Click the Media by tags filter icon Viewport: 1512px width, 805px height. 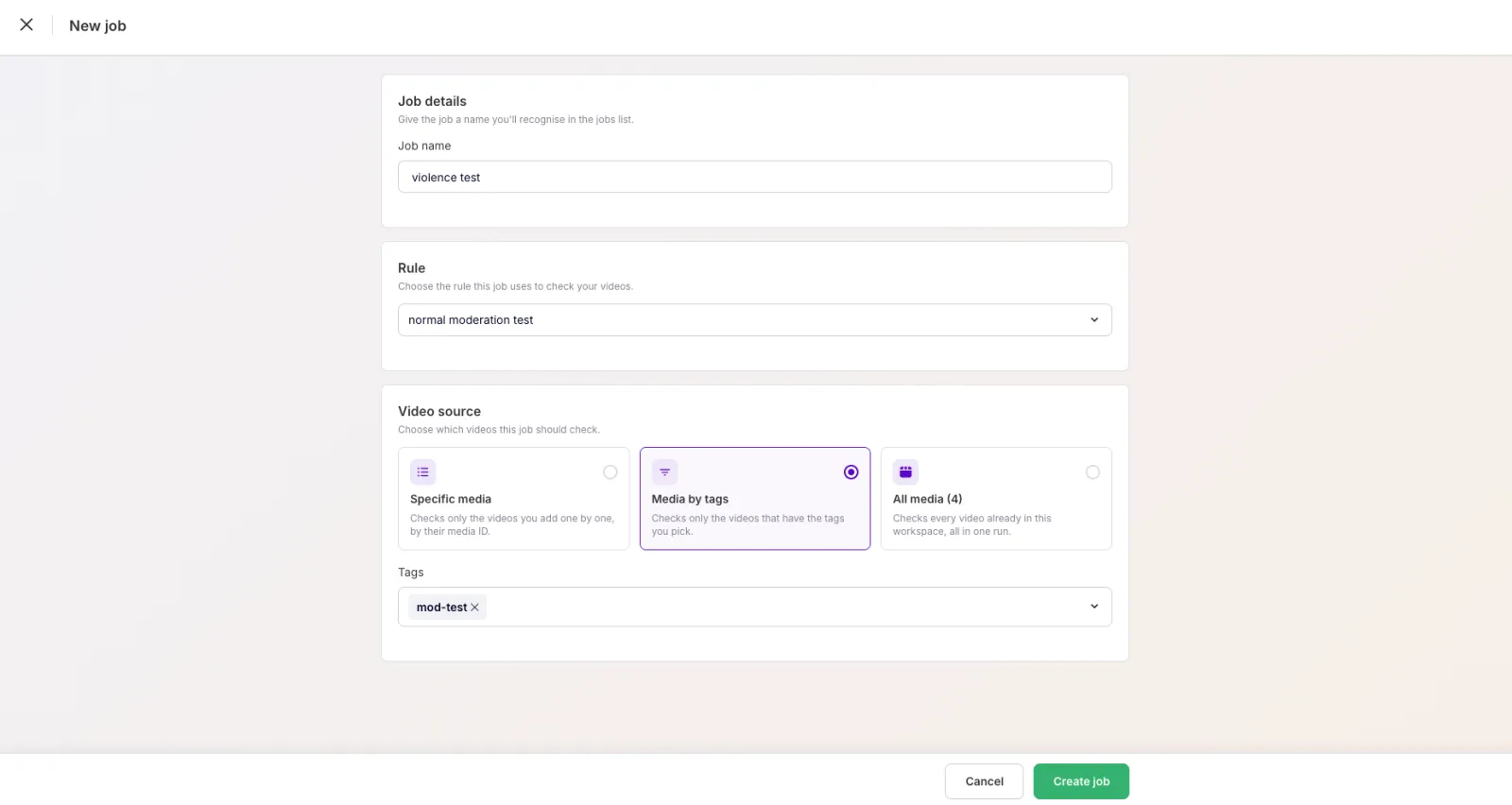point(664,472)
